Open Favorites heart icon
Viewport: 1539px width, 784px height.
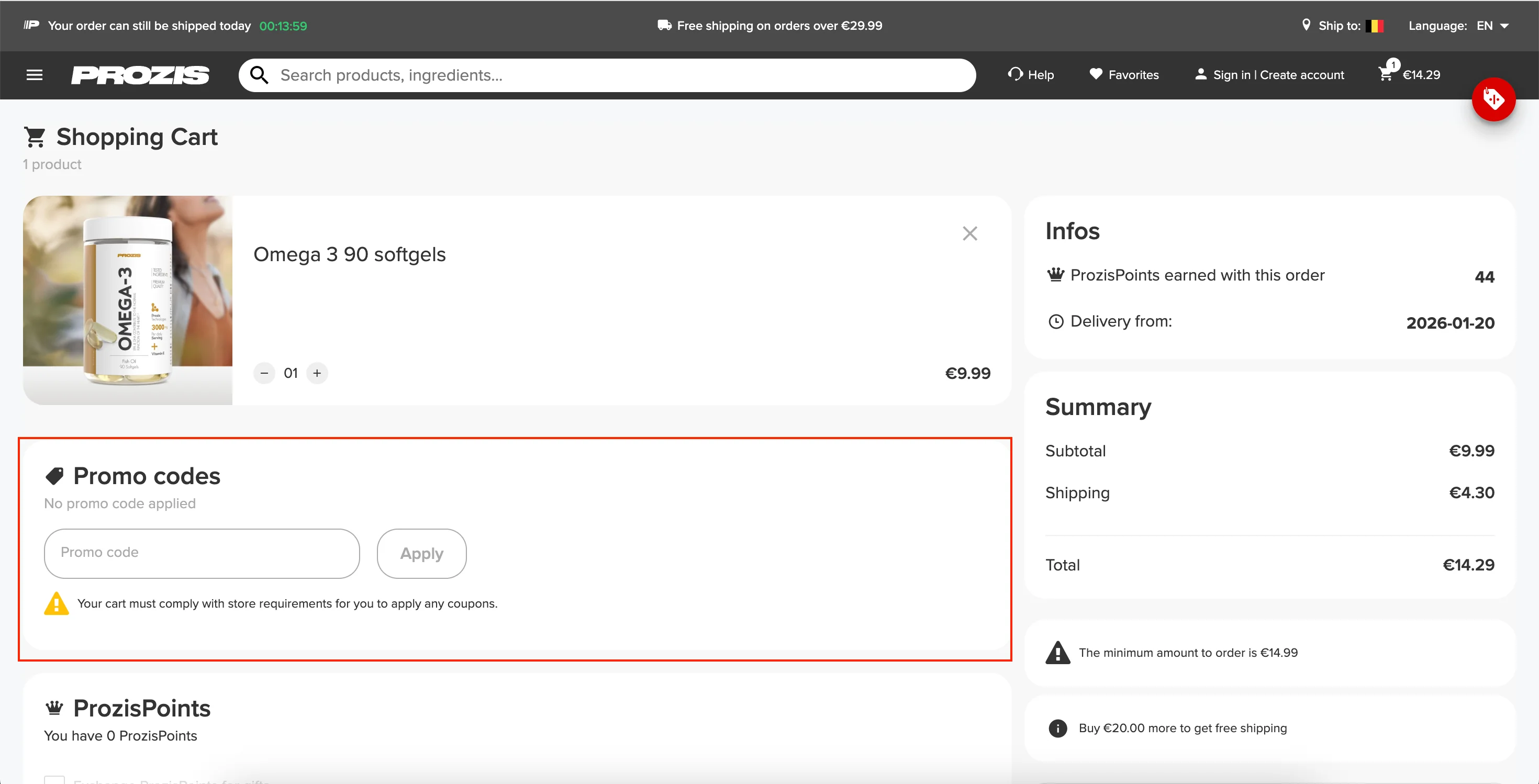(1095, 74)
